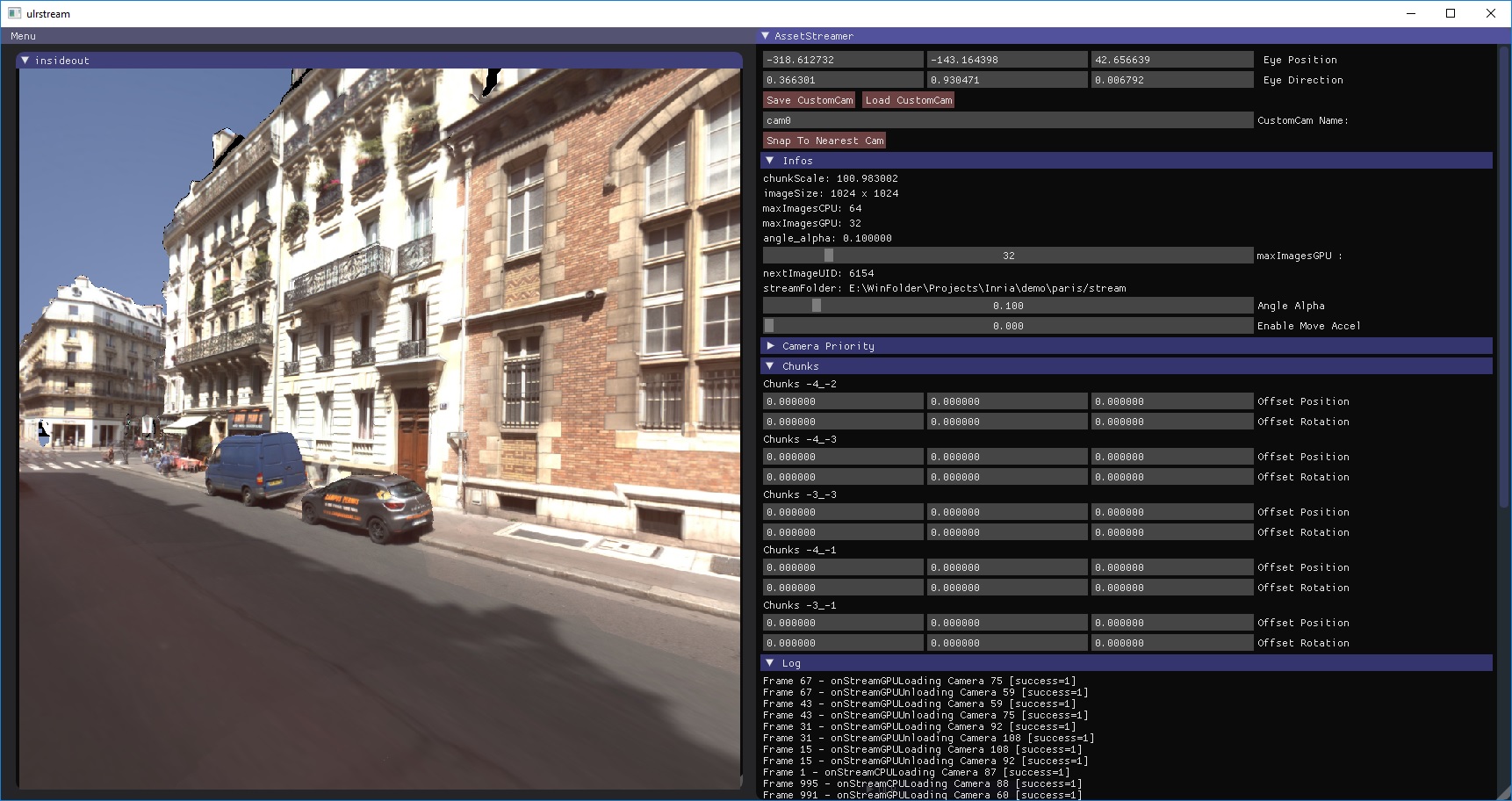
Task: Click log line 'Frame 1 - onStreamCPULoading Camera 87'
Action: tap(917, 772)
